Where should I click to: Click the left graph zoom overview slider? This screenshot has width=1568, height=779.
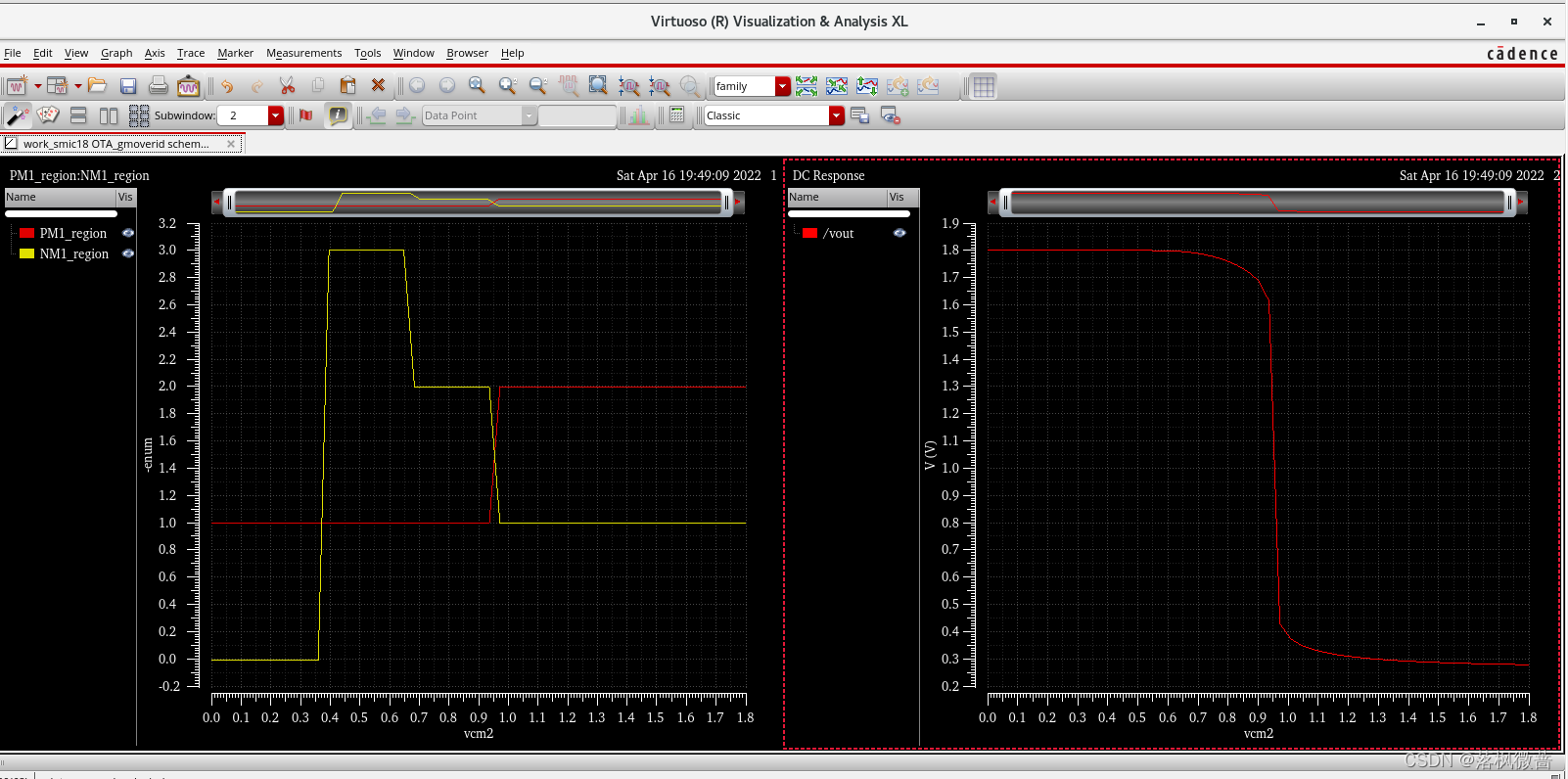pos(478,203)
